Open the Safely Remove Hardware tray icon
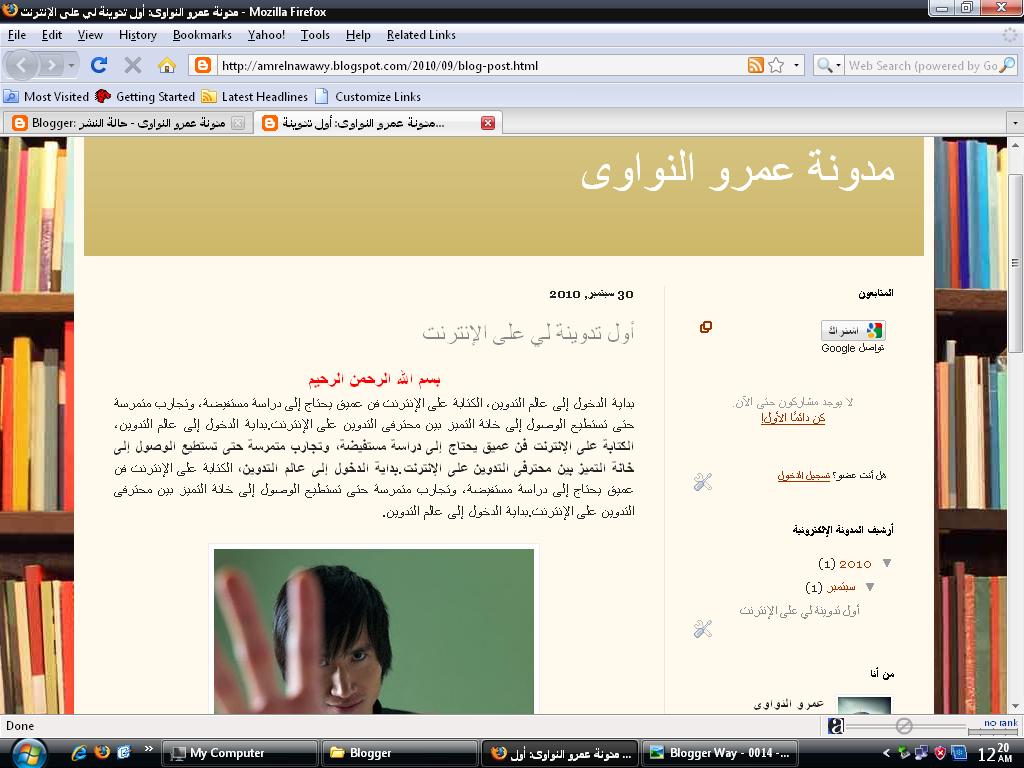 904,753
